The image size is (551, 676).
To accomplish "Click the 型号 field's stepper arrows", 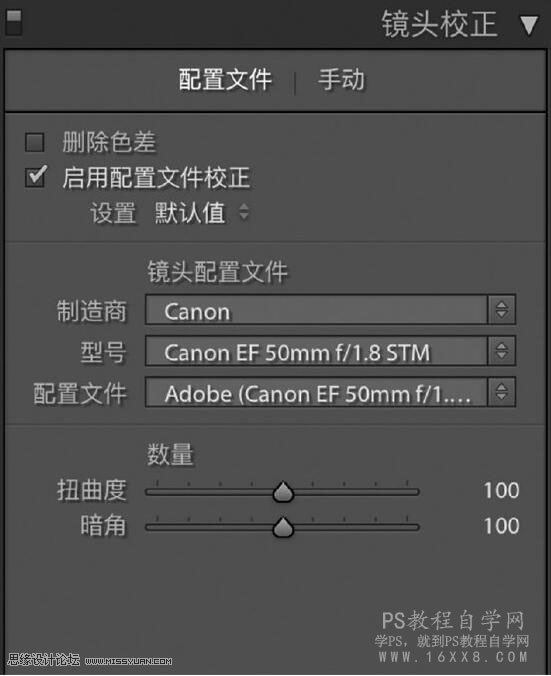I will click(x=501, y=351).
